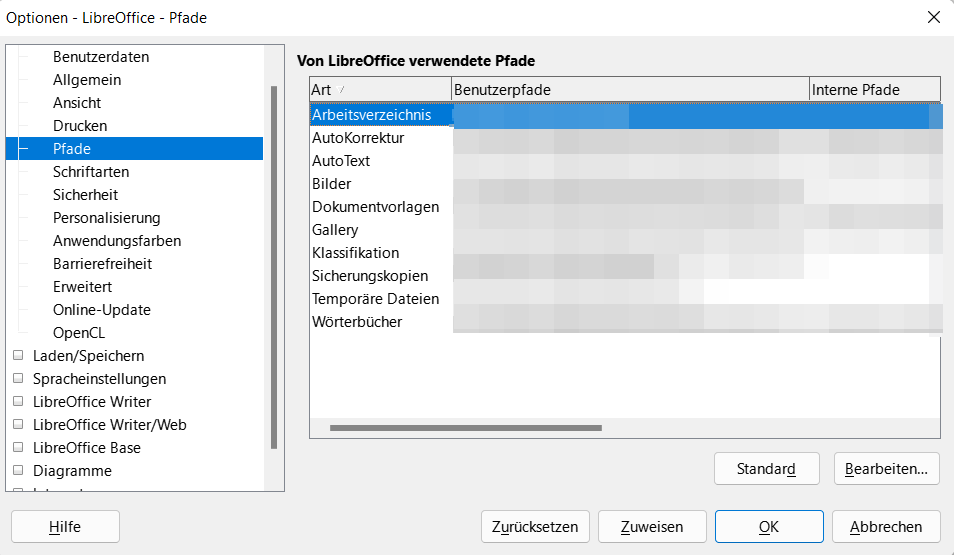The width and height of the screenshot is (954, 555).
Task: Open the Bearbeiten... path editor
Action: pyautogui.click(x=886, y=469)
